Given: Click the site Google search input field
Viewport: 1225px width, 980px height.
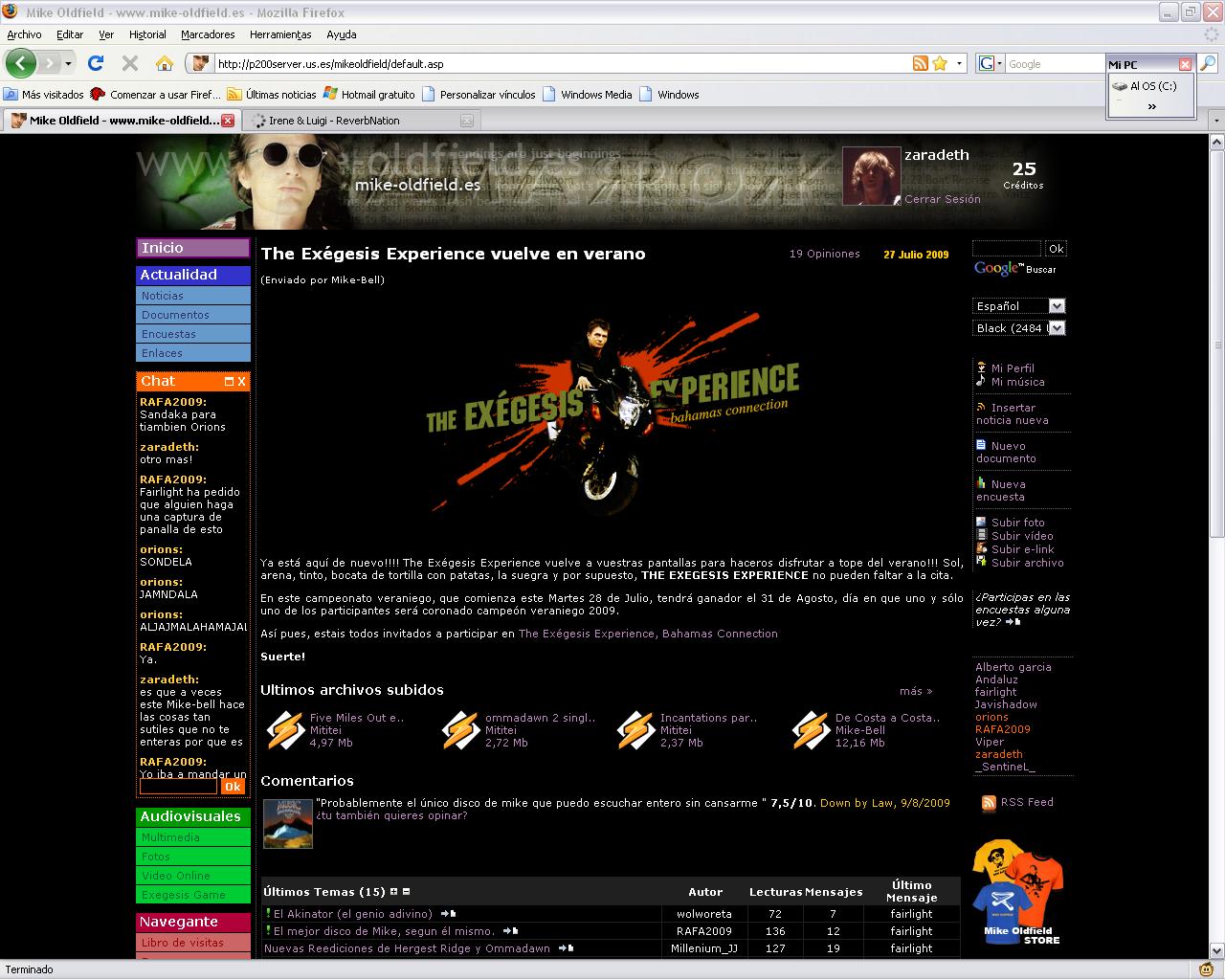Looking at the screenshot, I should pyautogui.click(x=1007, y=249).
